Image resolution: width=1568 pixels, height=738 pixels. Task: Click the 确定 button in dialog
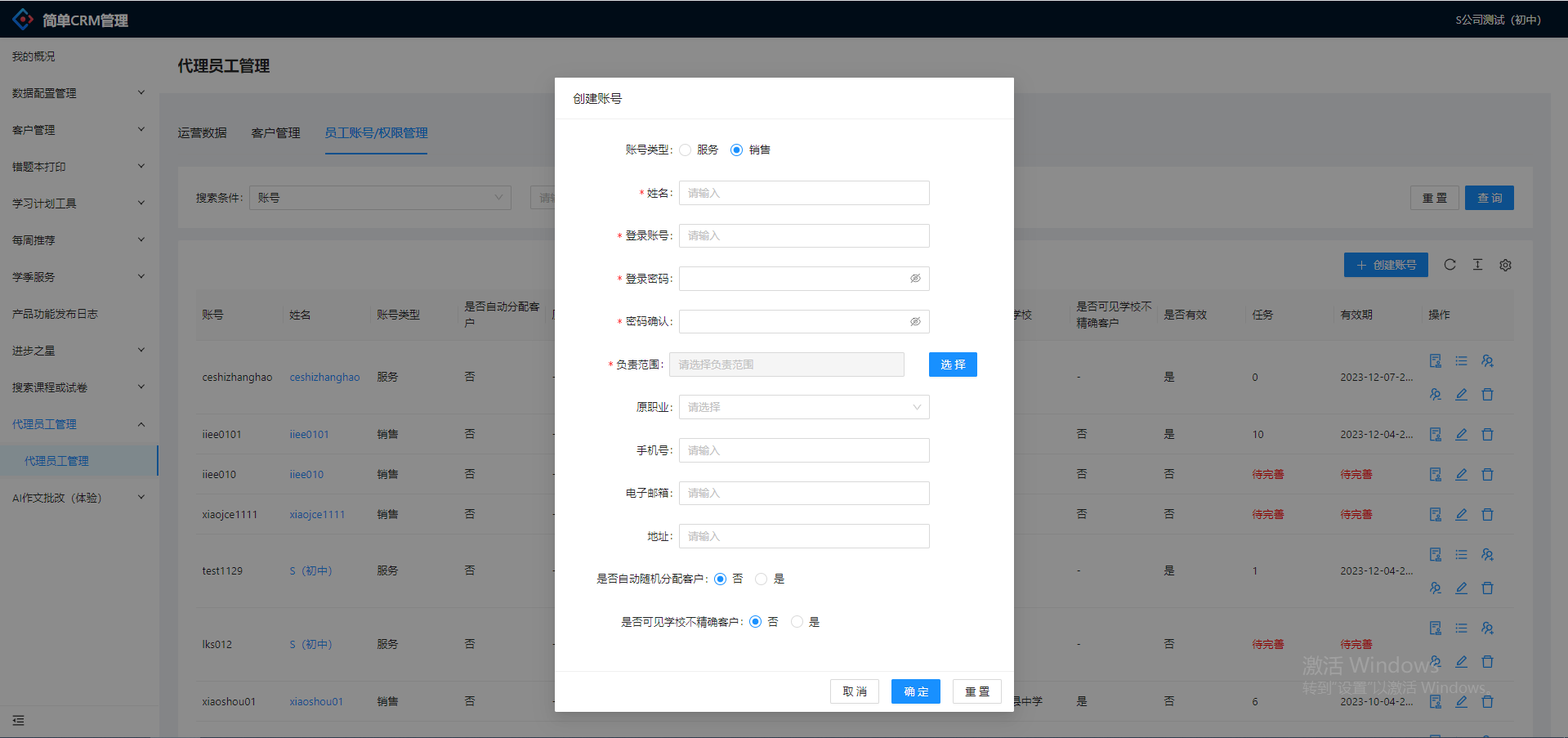click(x=915, y=691)
